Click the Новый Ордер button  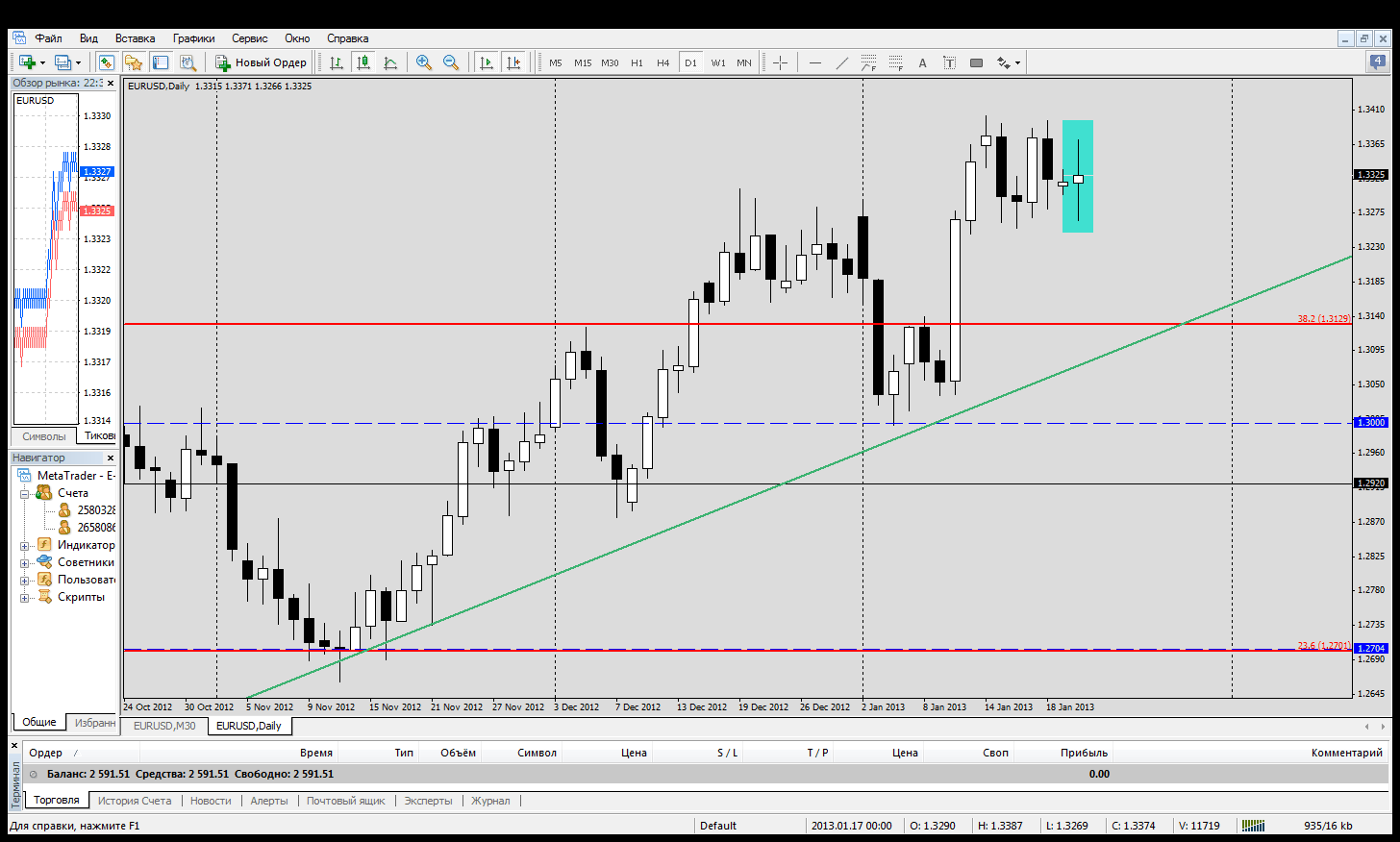tap(261, 62)
